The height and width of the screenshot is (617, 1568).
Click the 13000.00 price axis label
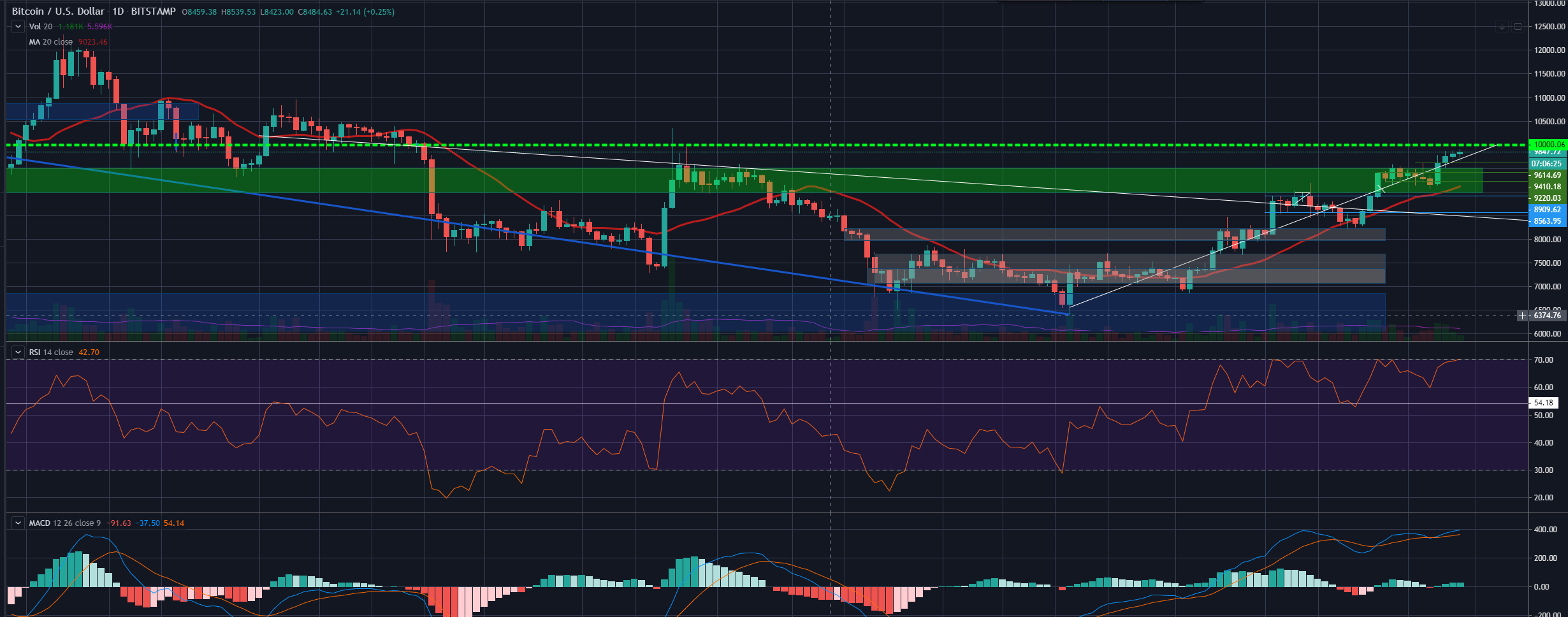[x=1550, y=3]
